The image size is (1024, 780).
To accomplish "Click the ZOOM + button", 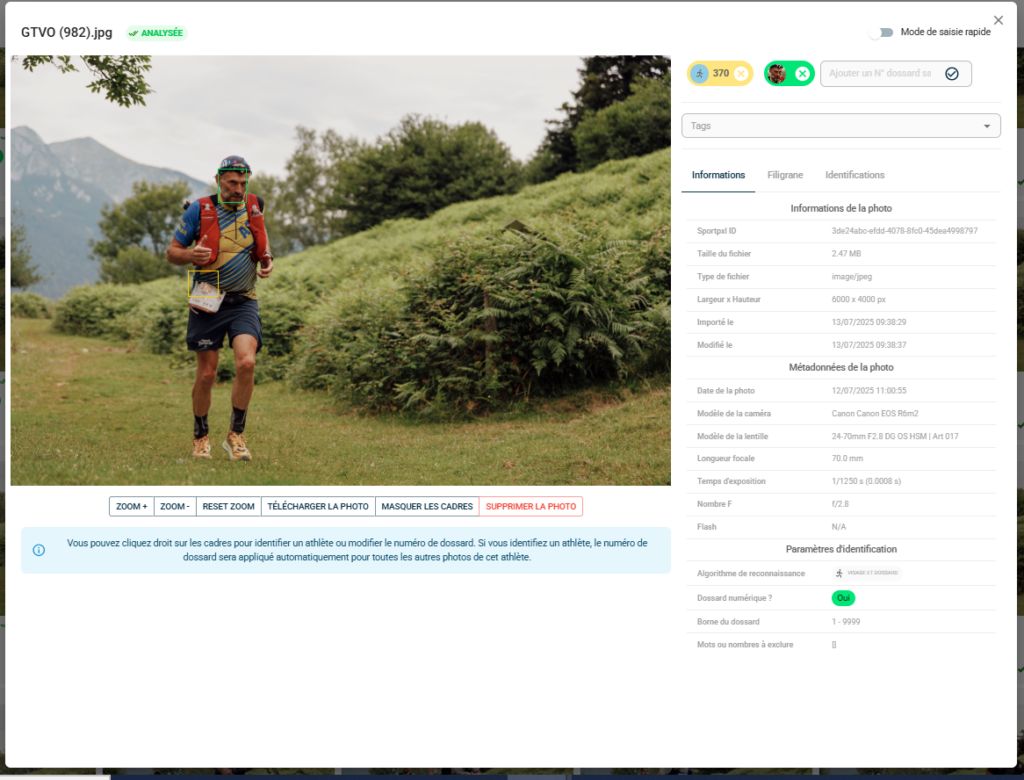I will (x=131, y=507).
